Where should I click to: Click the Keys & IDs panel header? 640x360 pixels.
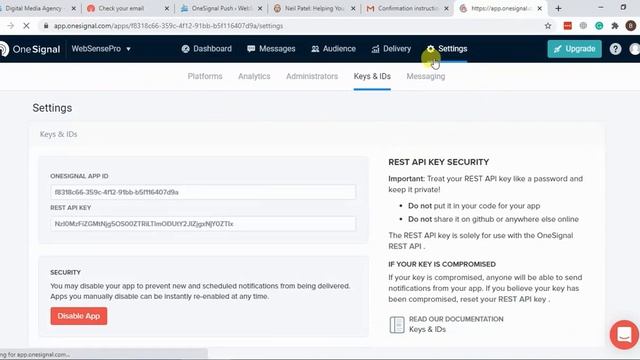pyautogui.click(x=58, y=134)
